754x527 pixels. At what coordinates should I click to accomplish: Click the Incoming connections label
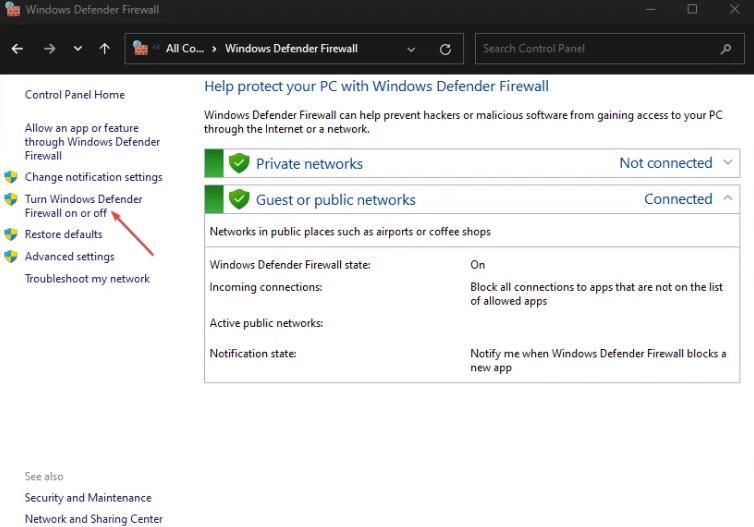tap(266, 287)
